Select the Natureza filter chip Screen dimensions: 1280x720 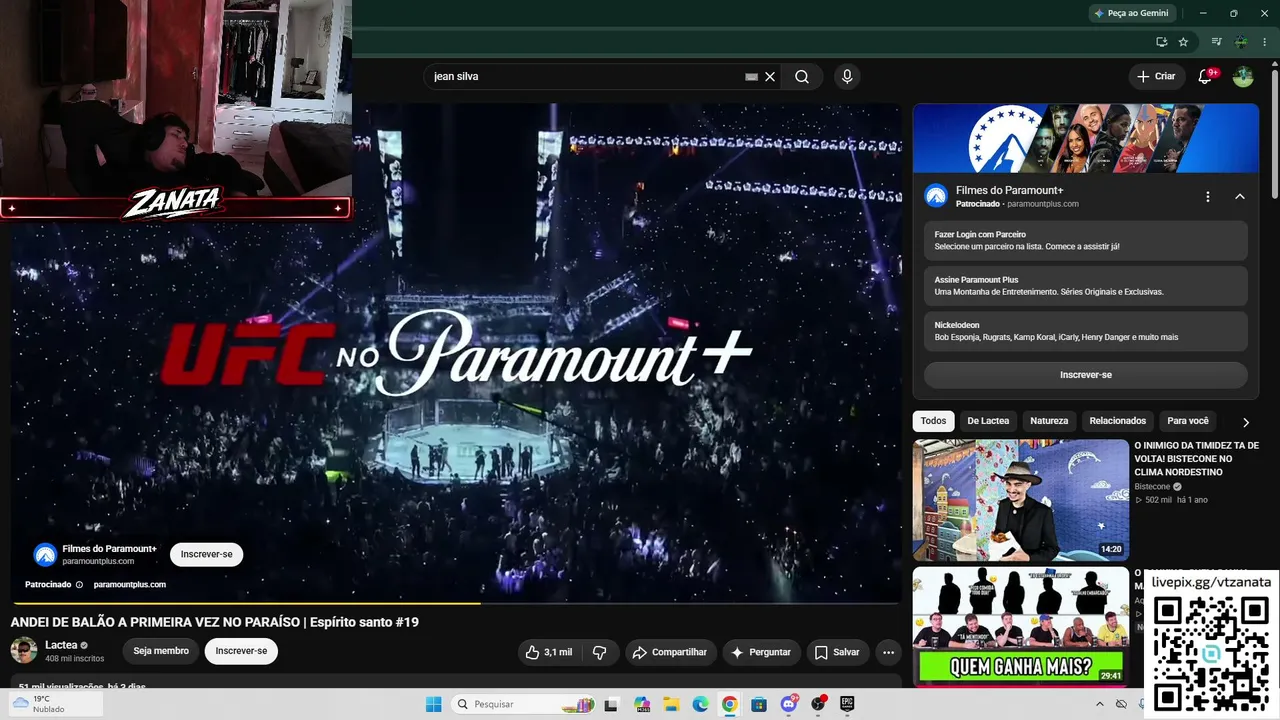(1049, 421)
